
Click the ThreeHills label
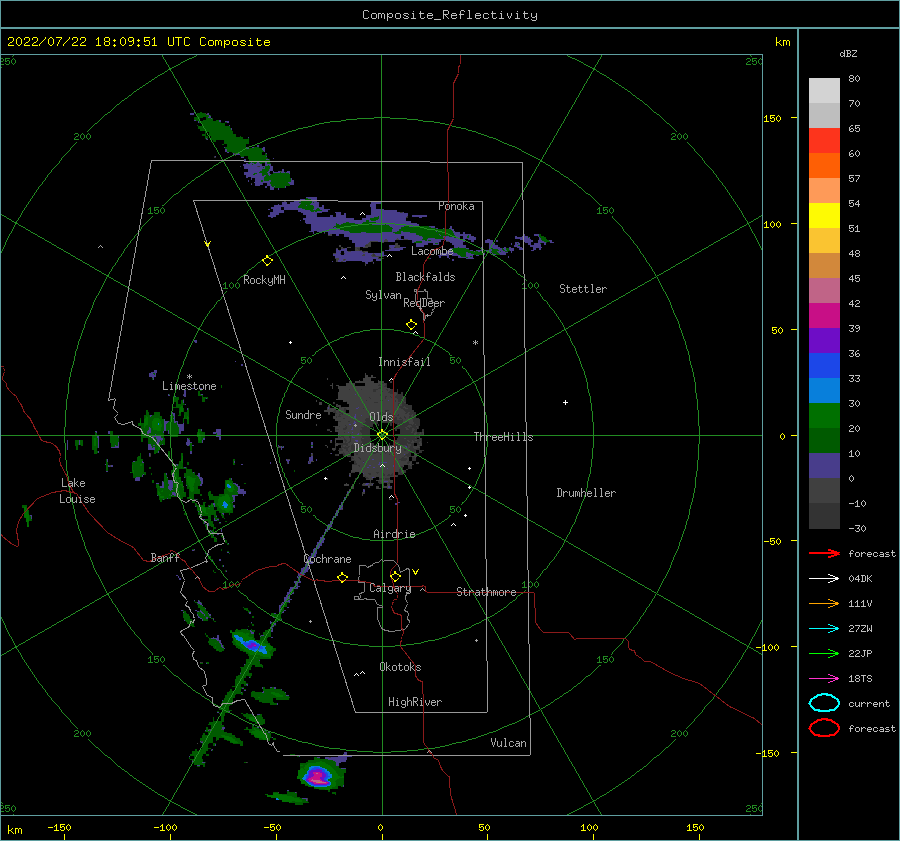pyautogui.click(x=503, y=437)
